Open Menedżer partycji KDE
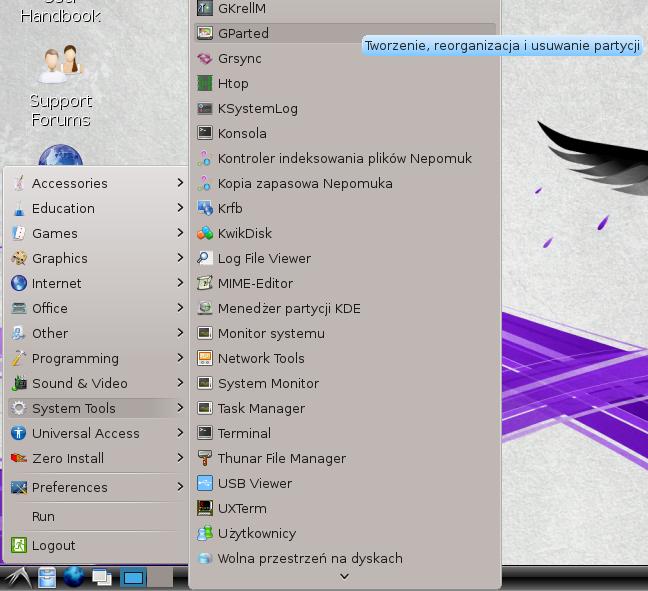Screen dimensions: 648x591 [345, 308]
